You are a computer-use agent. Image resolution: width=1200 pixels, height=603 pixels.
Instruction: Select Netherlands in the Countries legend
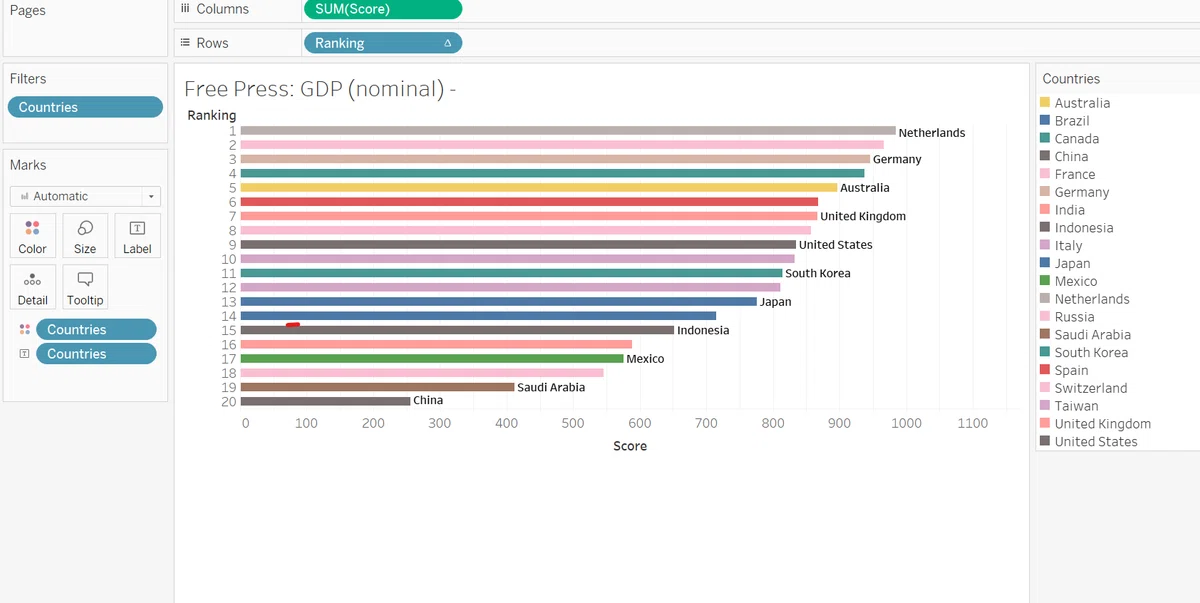coord(1092,299)
